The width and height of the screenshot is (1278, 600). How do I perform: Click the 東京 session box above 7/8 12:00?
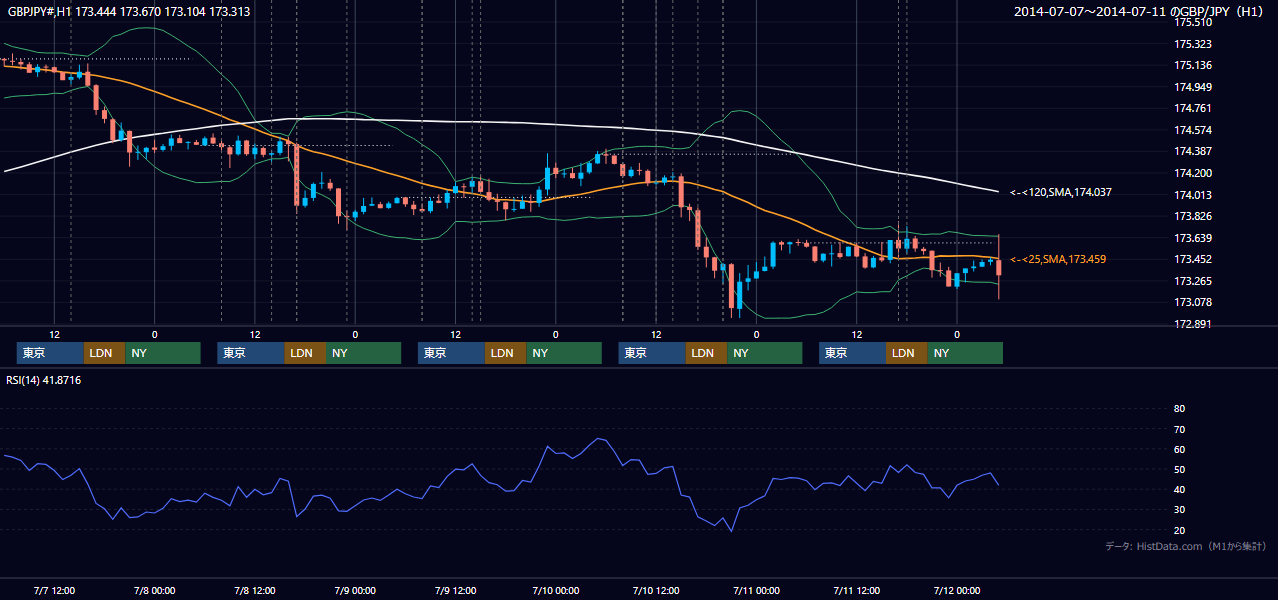pos(251,353)
